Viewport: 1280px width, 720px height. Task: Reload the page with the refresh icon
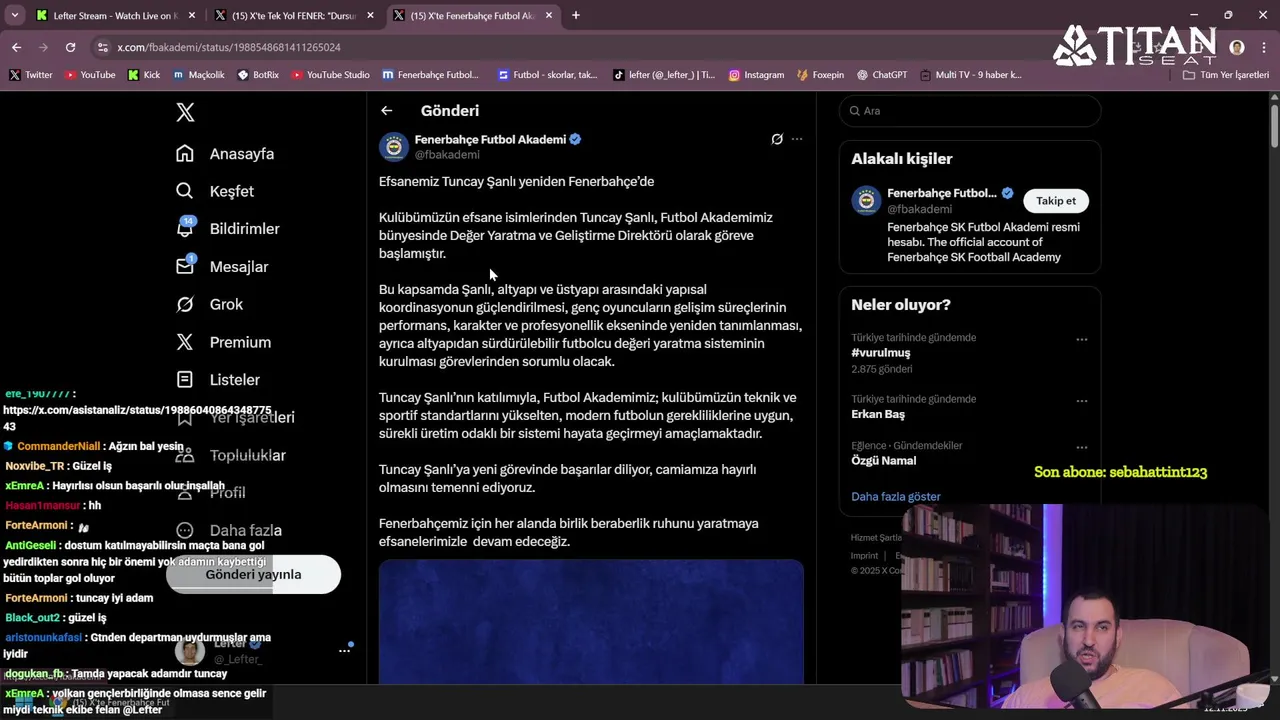pos(70,47)
